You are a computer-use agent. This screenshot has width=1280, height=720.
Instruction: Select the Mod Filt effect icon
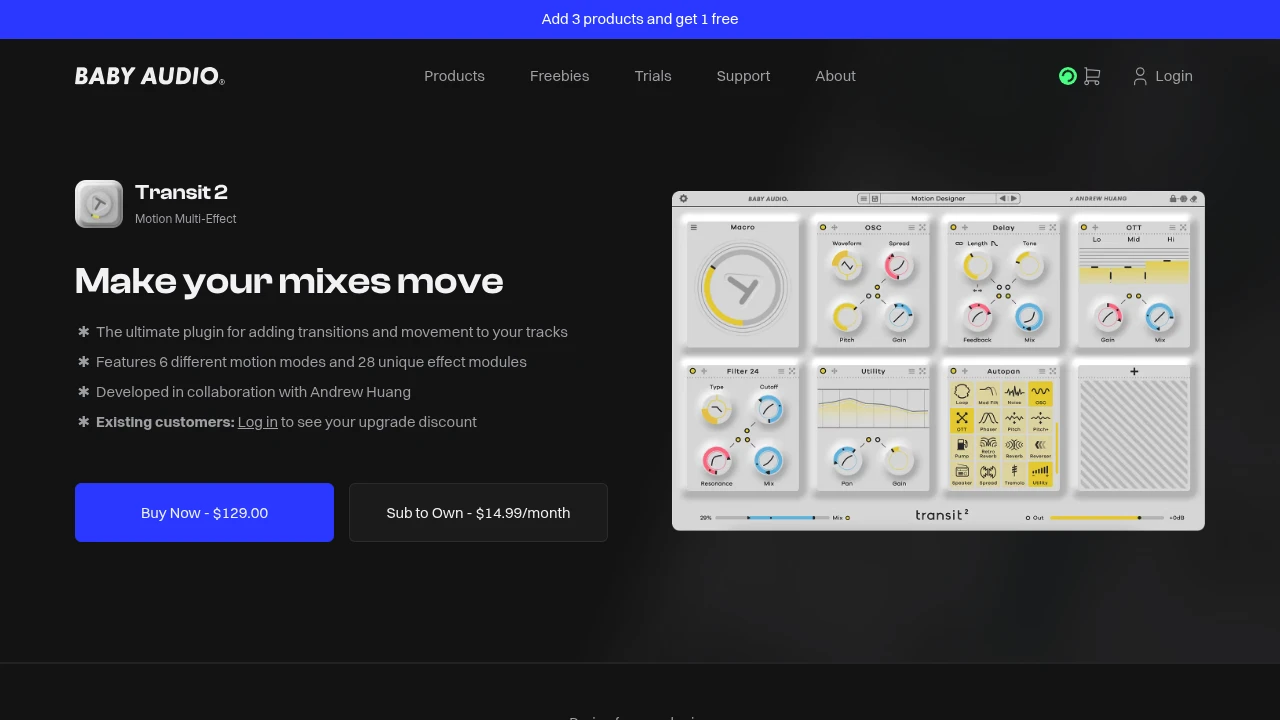tap(988, 394)
